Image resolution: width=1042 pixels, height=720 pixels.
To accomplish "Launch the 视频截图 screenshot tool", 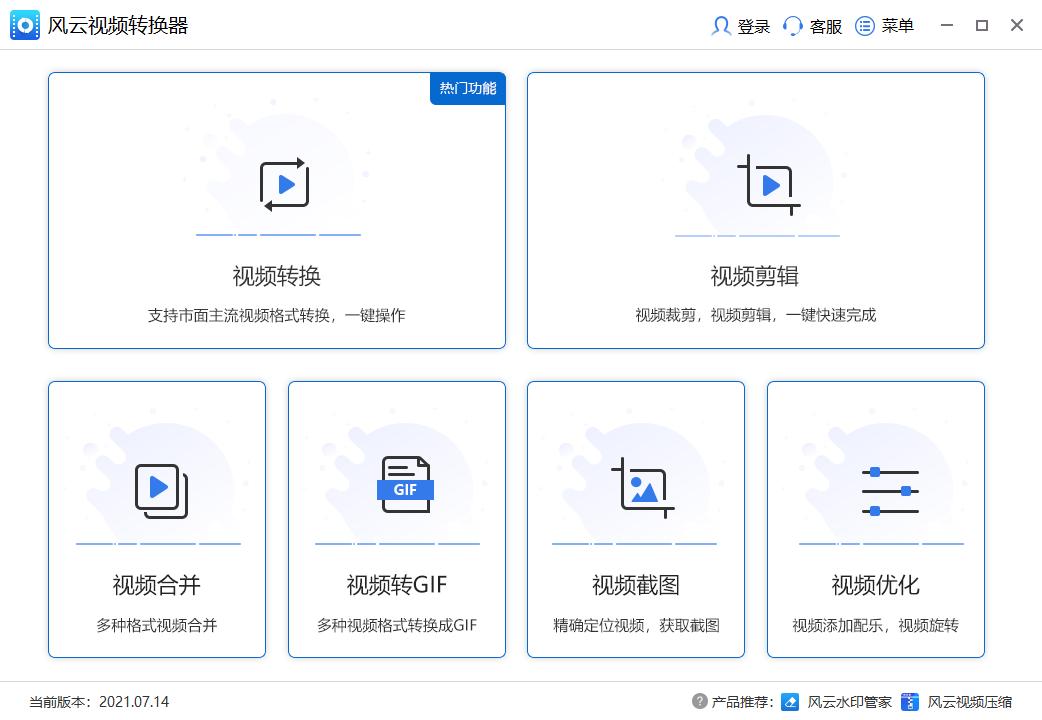I will (x=635, y=519).
